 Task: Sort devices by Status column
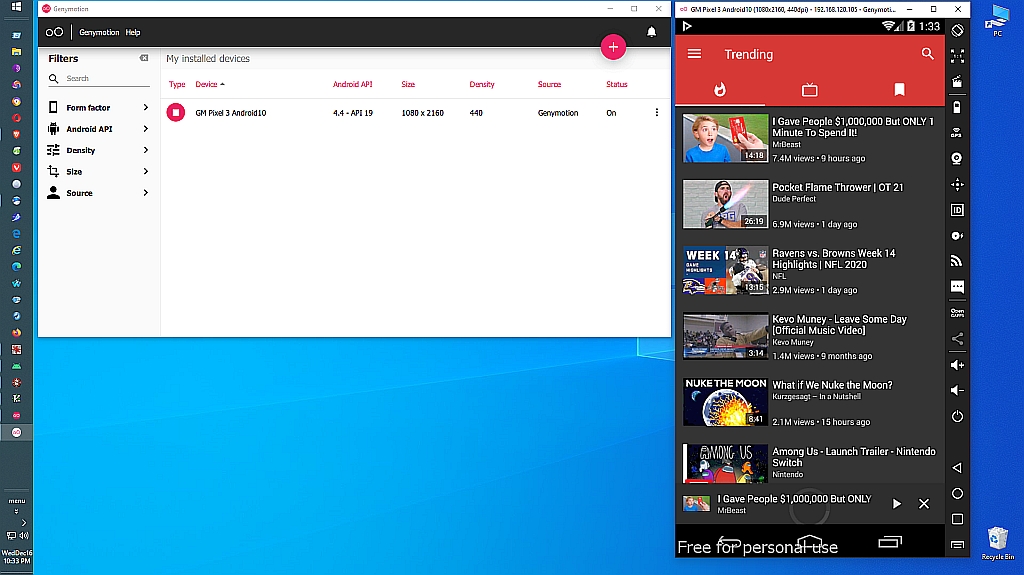(616, 84)
